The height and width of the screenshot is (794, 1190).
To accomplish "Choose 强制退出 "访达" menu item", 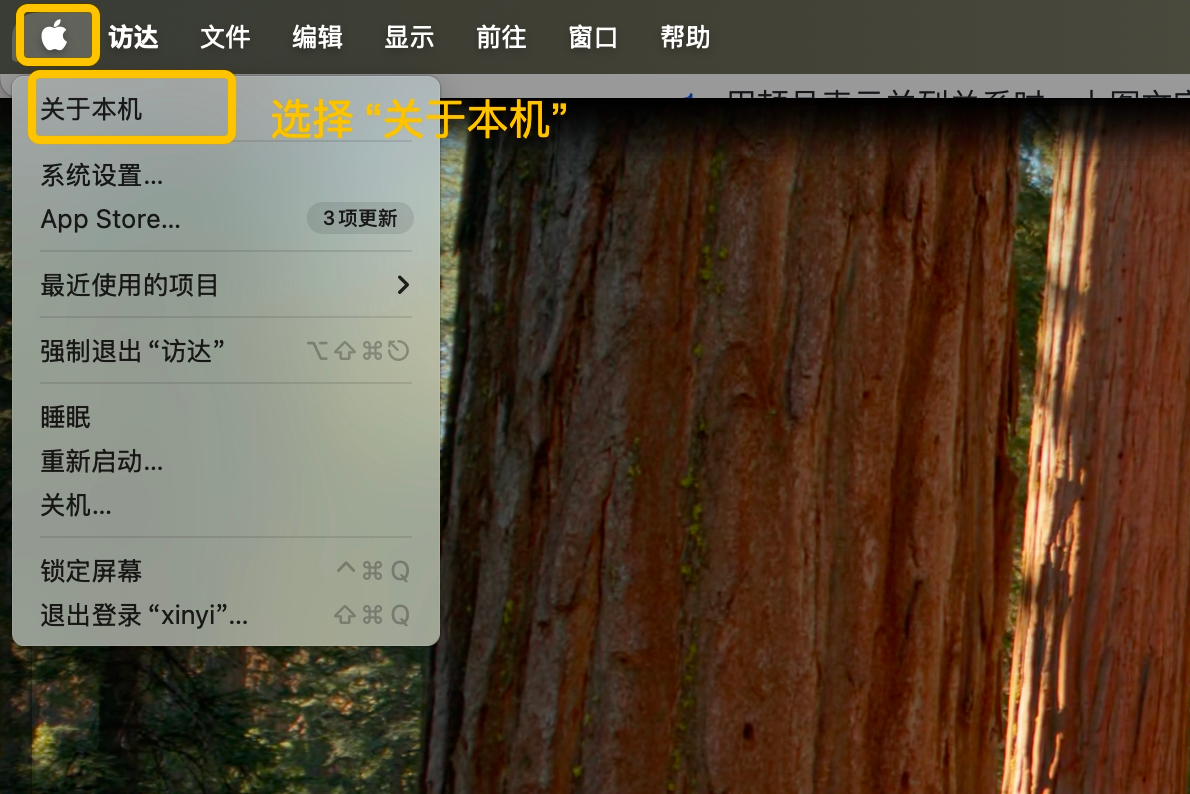I will click(x=132, y=351).
